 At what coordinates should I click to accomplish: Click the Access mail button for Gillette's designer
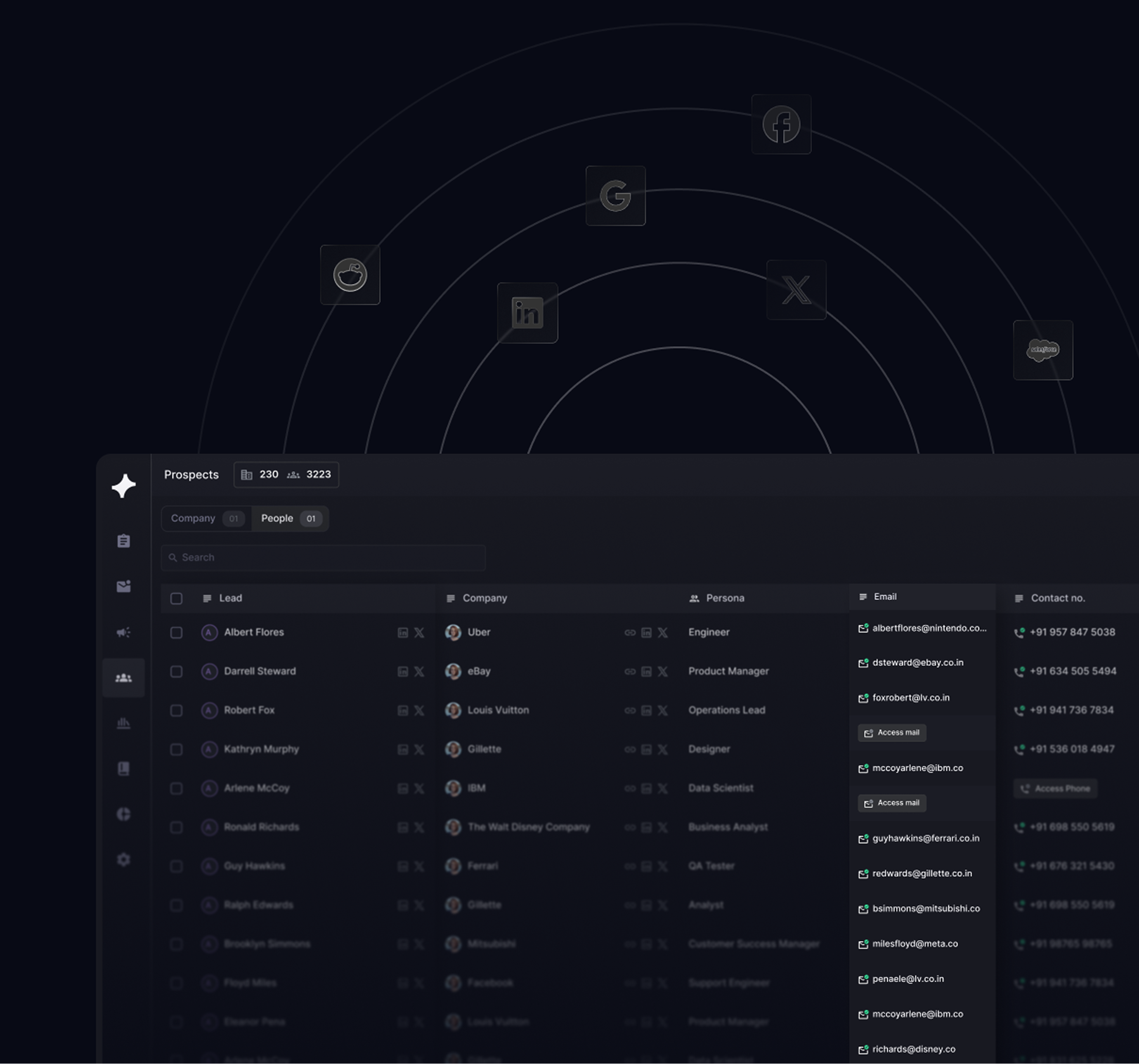(x=891, y=732)
